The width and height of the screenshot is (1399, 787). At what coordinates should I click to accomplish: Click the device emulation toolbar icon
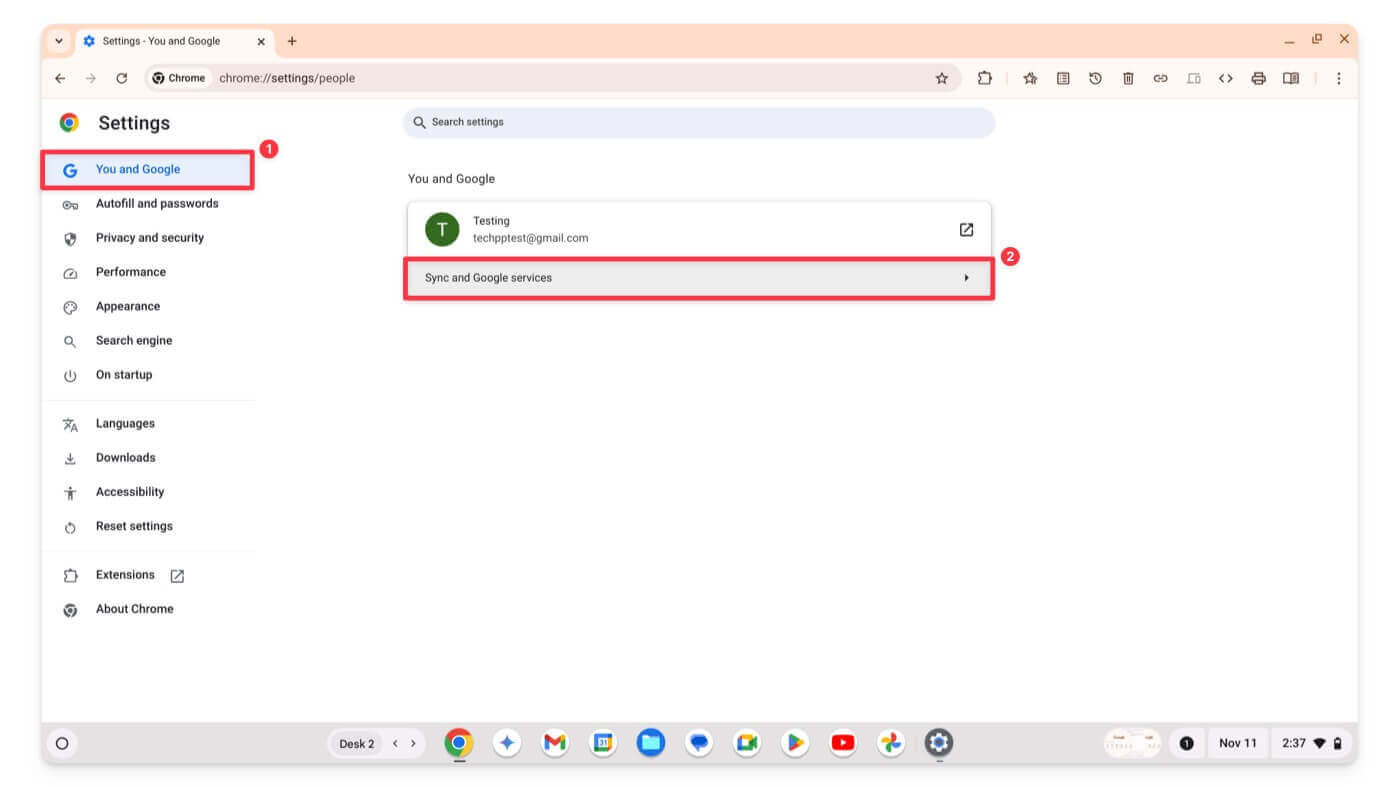[1193, 78]
